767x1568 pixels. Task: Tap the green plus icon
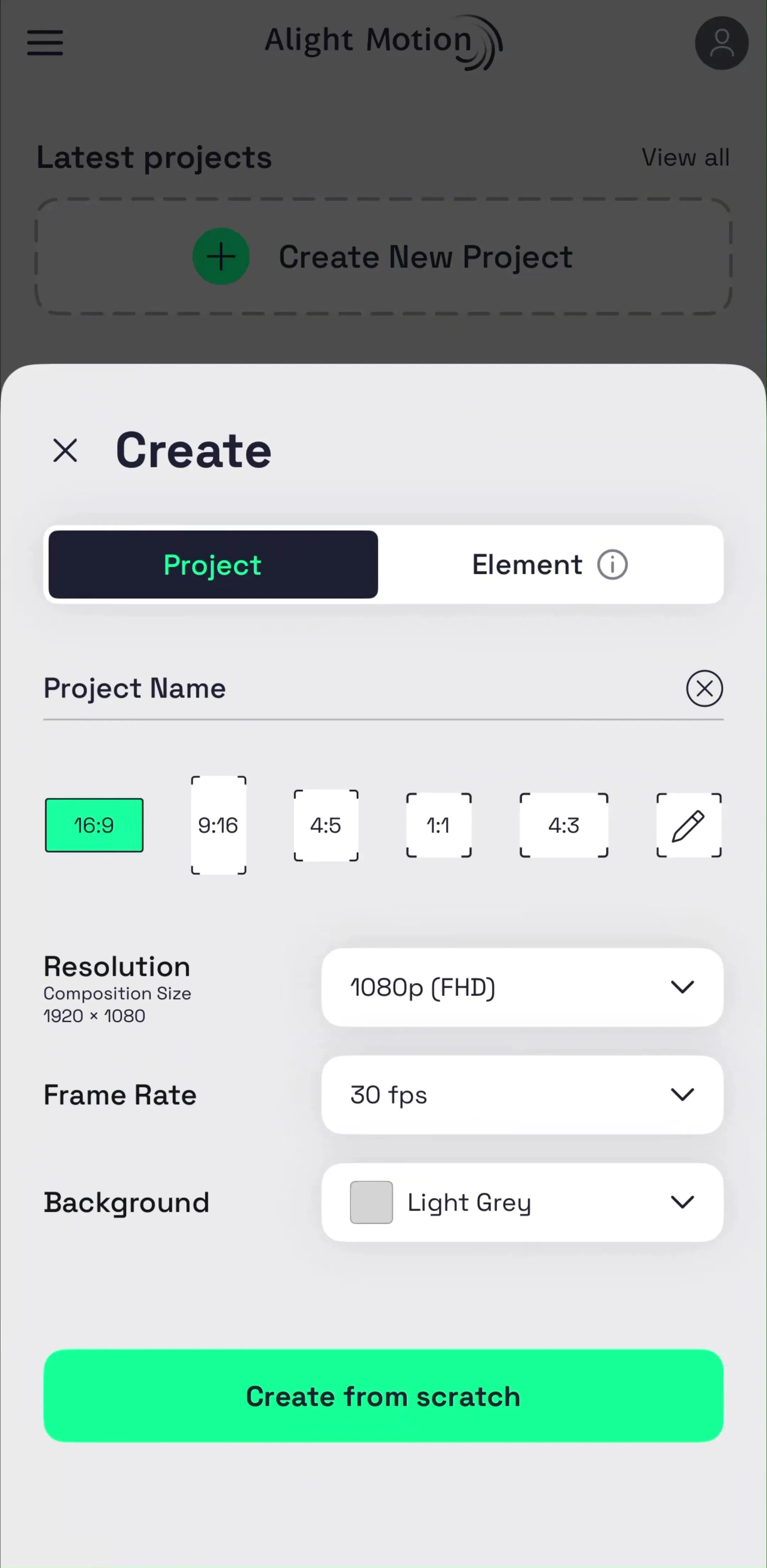pos(221,256)
